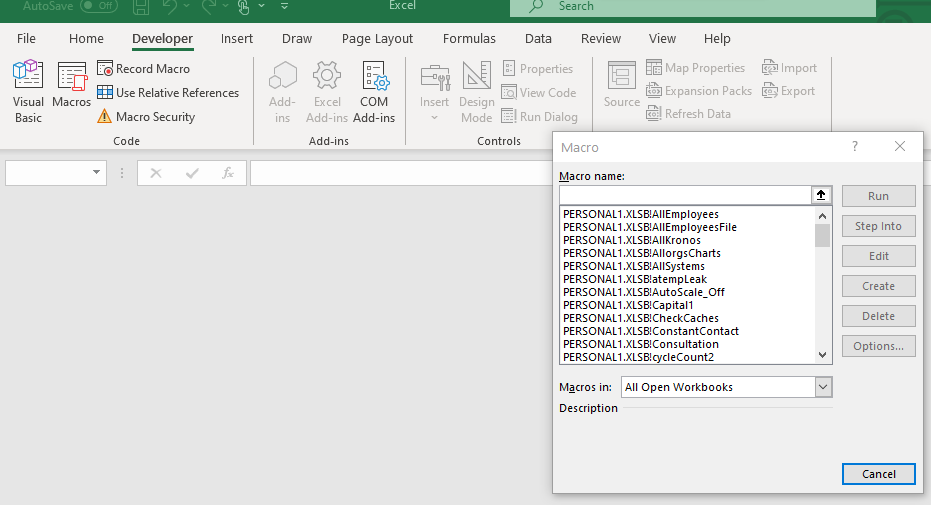This screenshot has width=931, height=505.
Task: Click macro list scroll up arrow
Action: point(822,216)
